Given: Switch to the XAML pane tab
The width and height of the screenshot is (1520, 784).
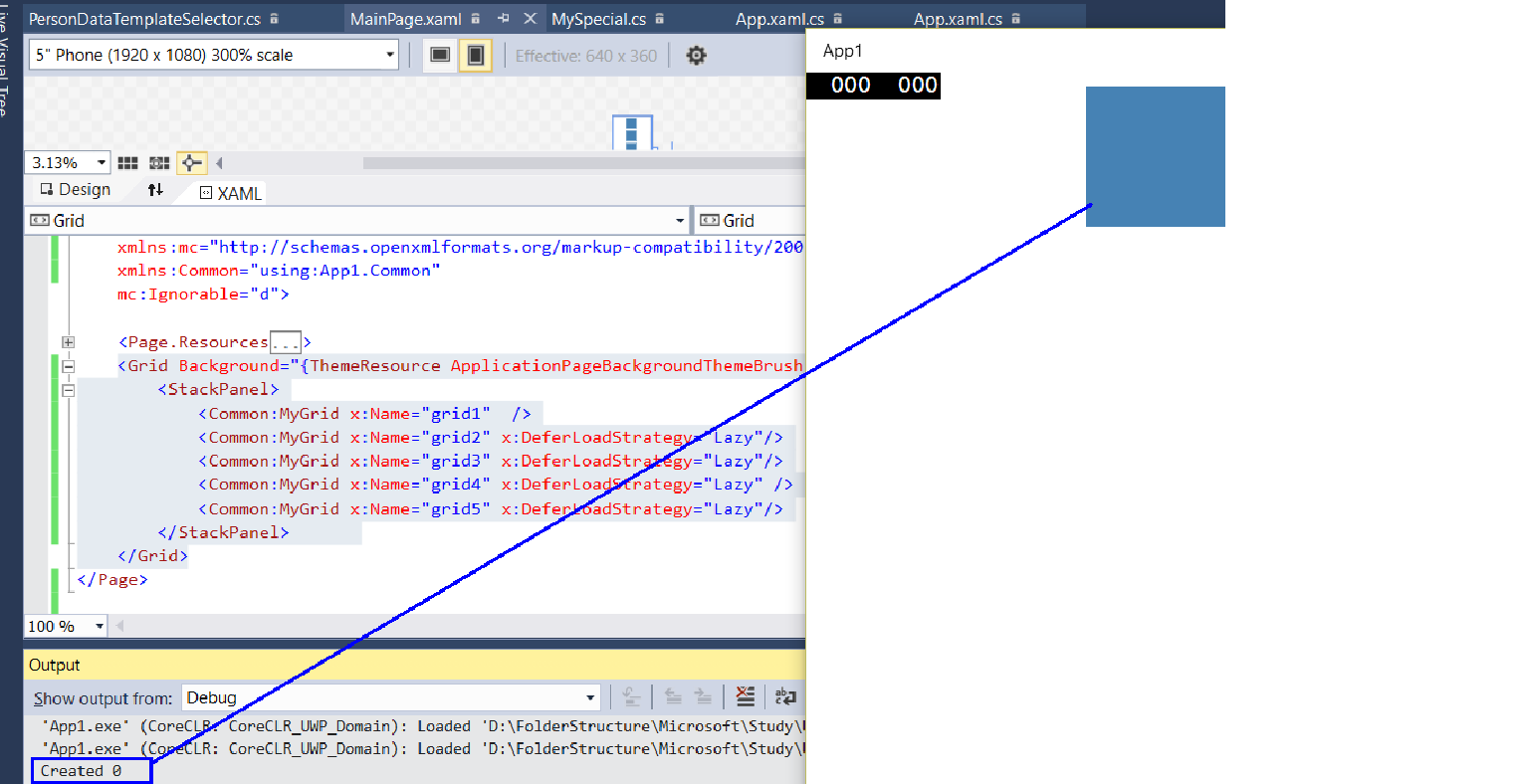Looking at the screenshot, I should pos(231,193).
